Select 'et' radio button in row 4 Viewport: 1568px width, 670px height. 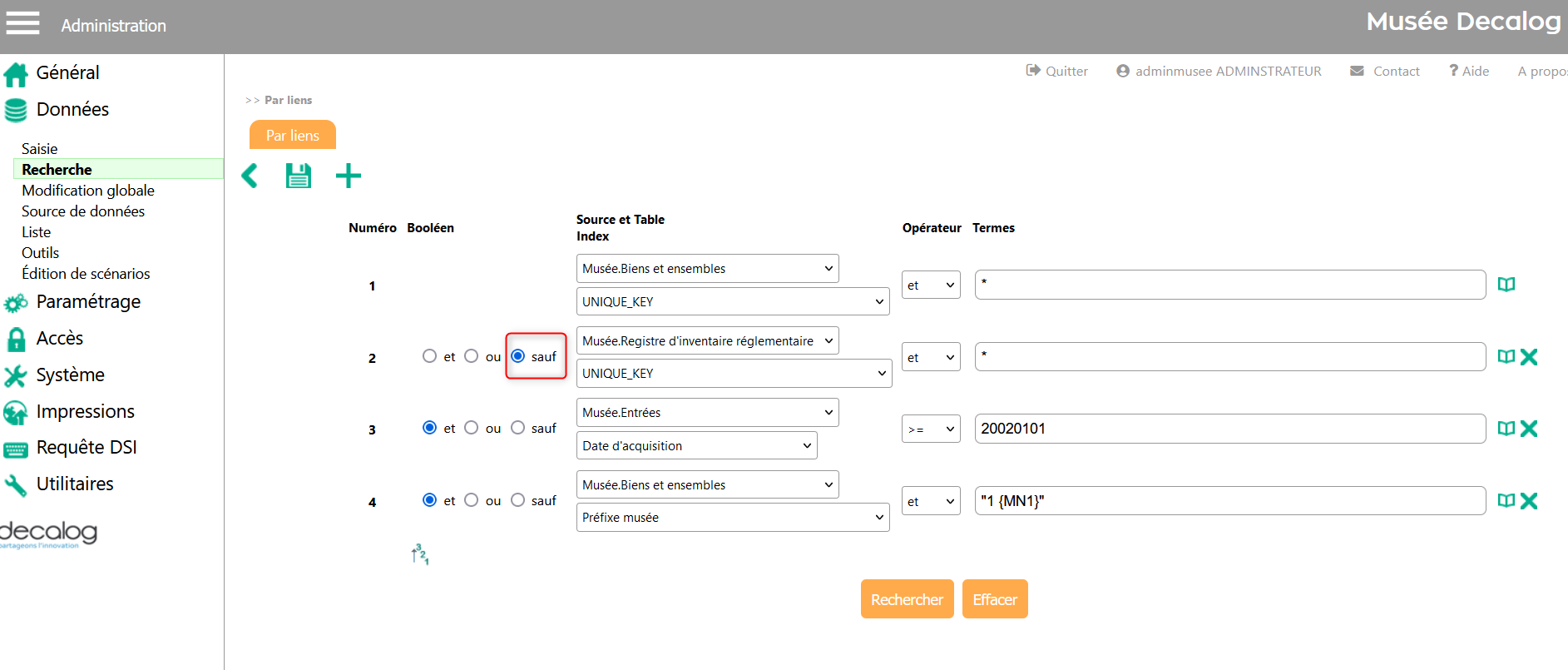[430, 500]
